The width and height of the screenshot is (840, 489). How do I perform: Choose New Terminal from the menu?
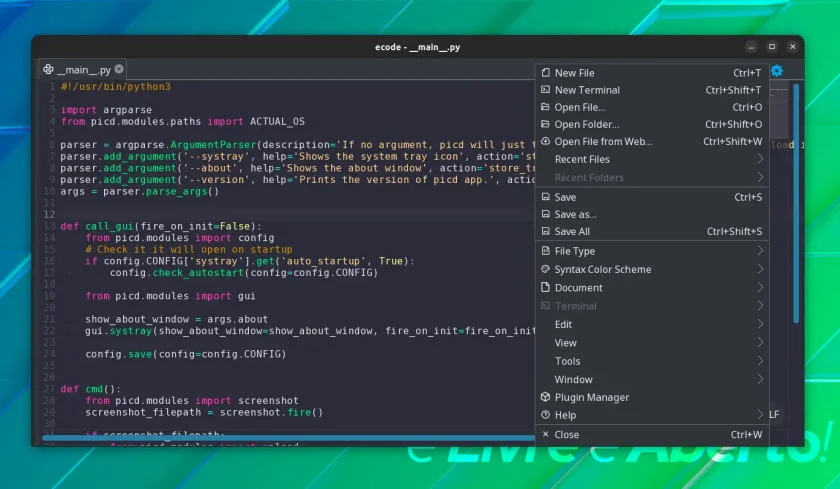(x=652, y=89)
